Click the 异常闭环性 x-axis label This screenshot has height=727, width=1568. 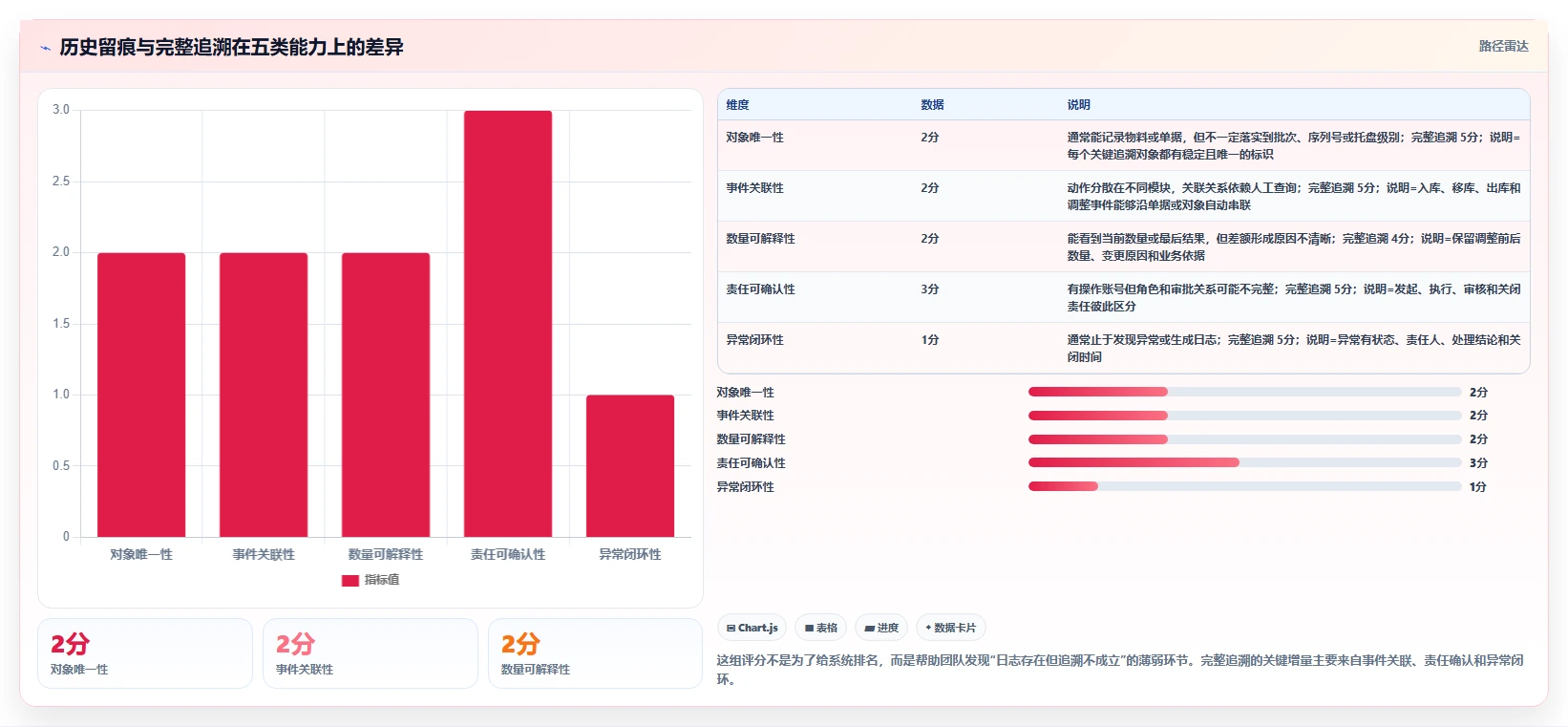point(630,554)
